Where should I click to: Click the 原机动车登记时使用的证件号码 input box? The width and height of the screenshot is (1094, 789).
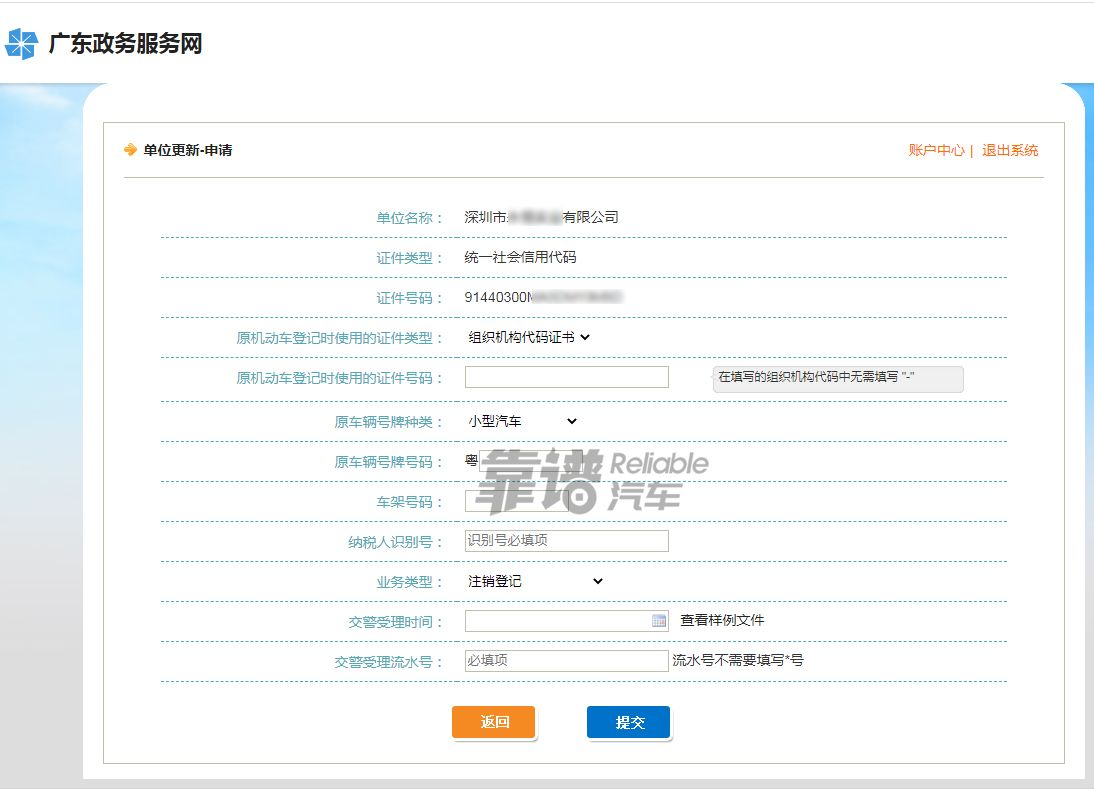pyautogui.click(x=566, y=376)
